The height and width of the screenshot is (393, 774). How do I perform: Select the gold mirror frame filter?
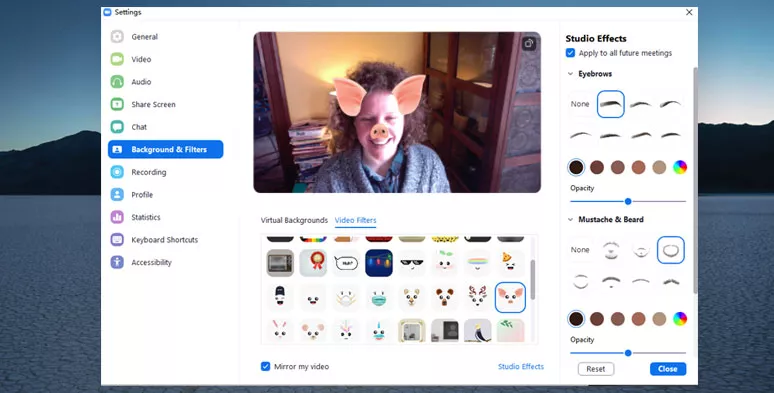(412, 330)
